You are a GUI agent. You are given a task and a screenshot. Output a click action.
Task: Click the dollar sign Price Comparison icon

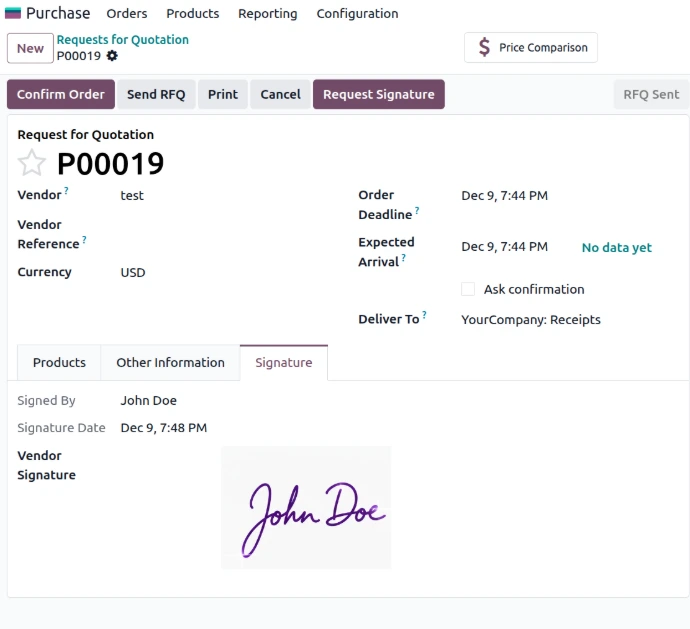pos(484,48)
